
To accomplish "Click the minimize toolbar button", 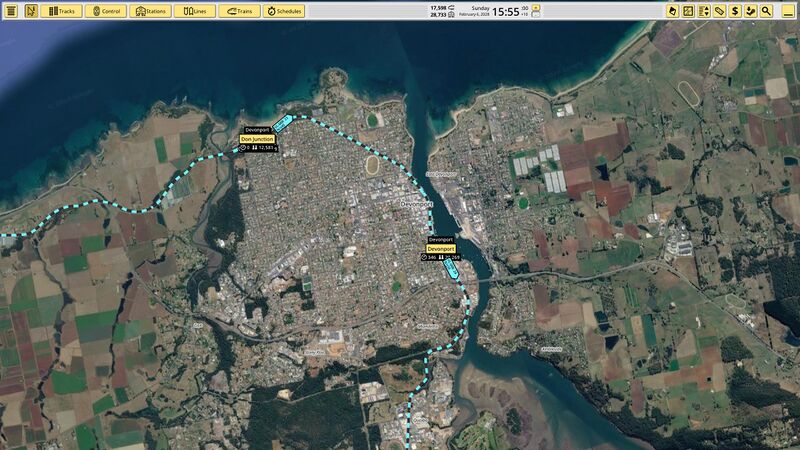I will pyautogui.click(x=788, y=11).
